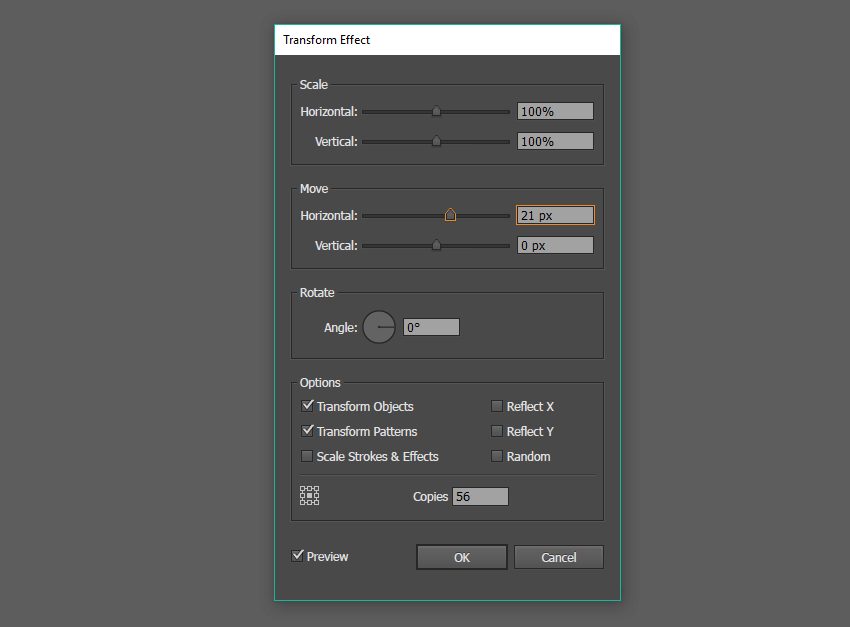
Task: Click the Scale Horizontal slider handle
Action: [436, 112]
